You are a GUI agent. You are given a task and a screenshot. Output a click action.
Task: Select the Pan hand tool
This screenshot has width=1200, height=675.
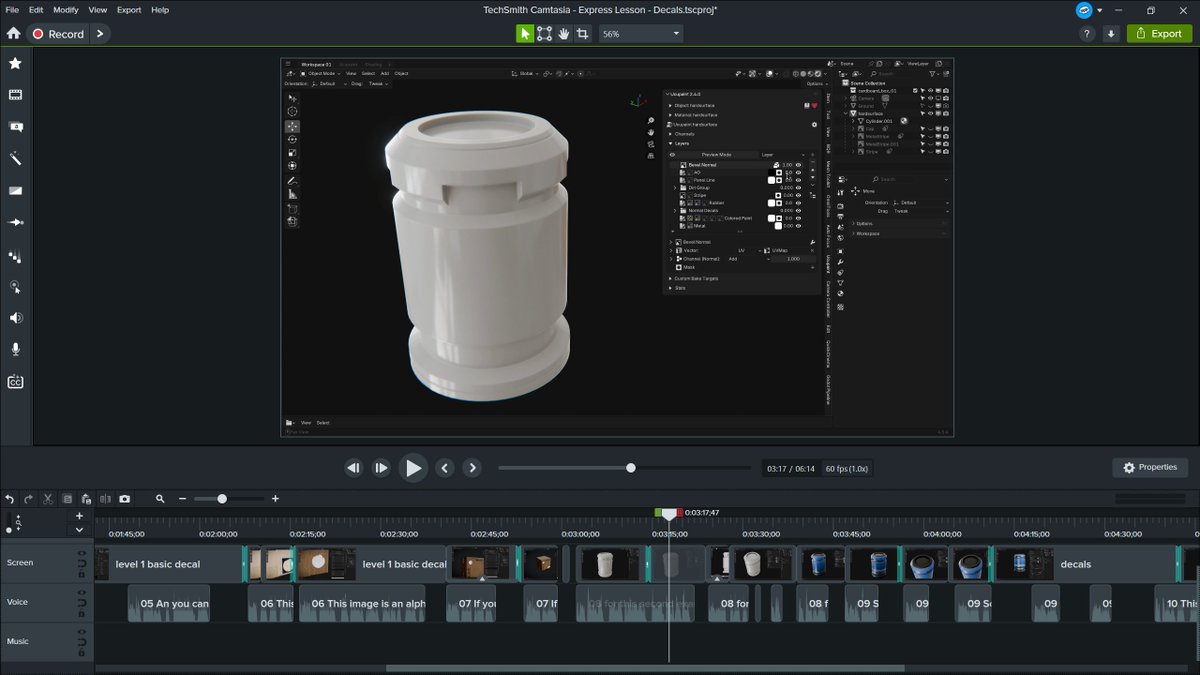coord(564,33)
